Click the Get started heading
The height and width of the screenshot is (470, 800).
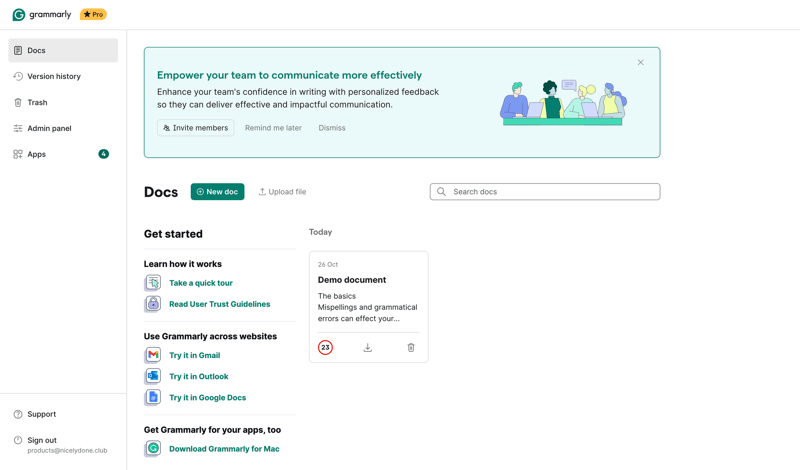click(173, 234)
